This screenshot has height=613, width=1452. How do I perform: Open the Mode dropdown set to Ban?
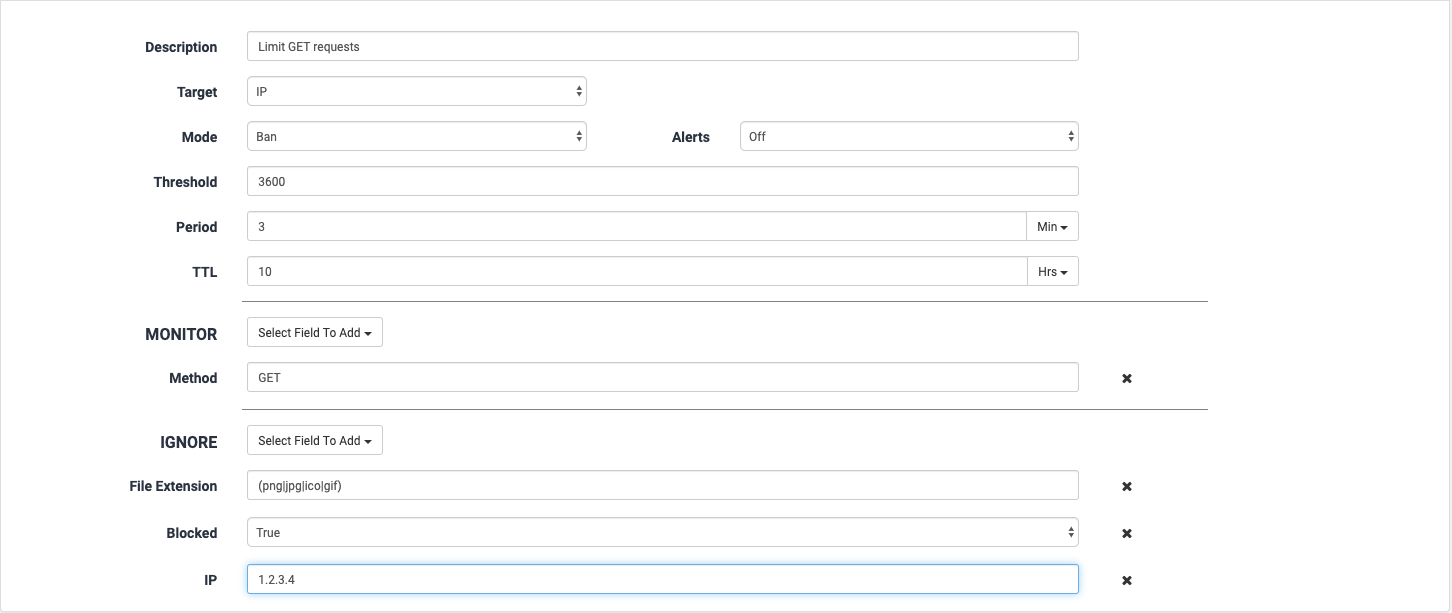[416, 137]
